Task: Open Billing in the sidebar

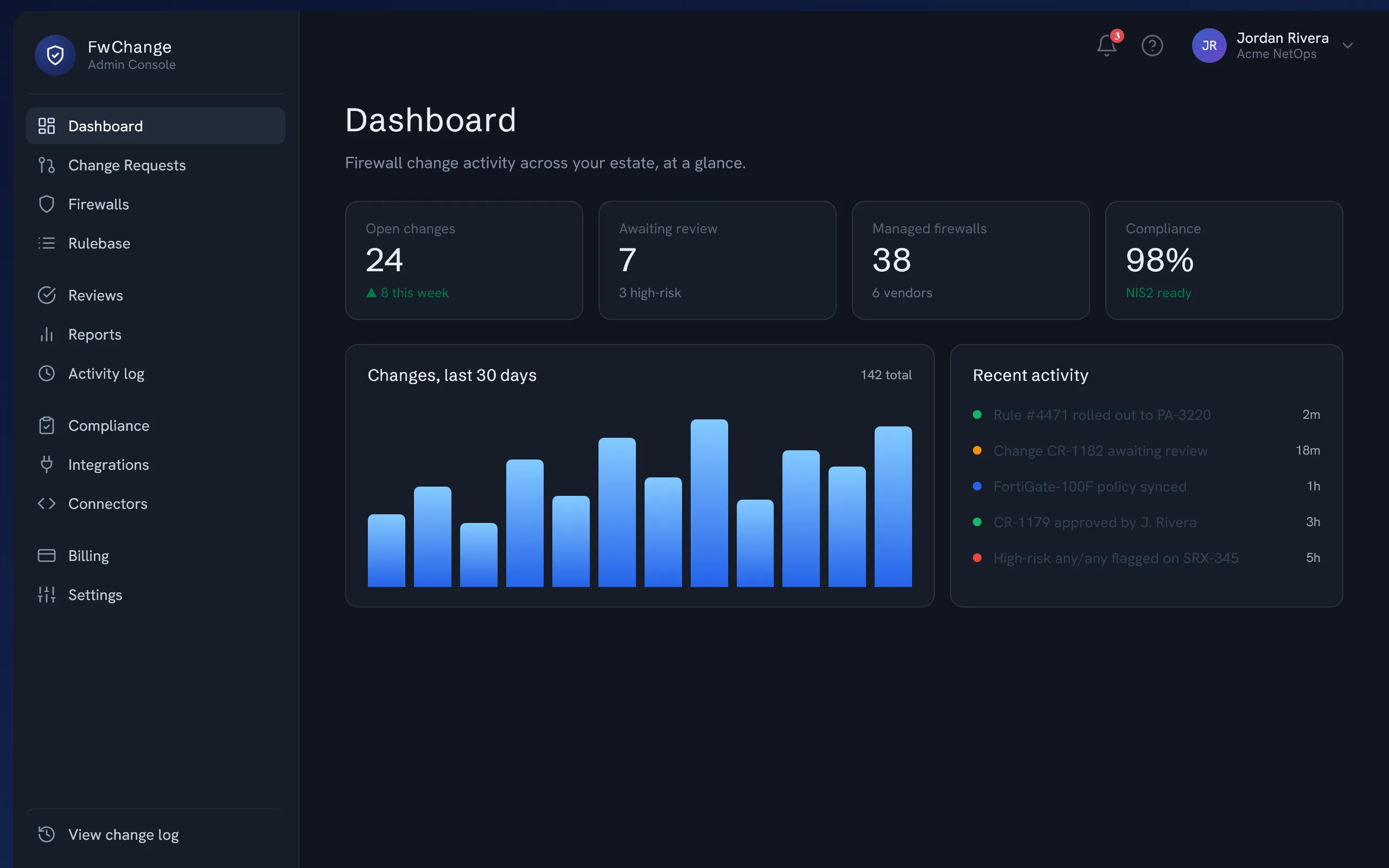Action: tap(156, 556)
